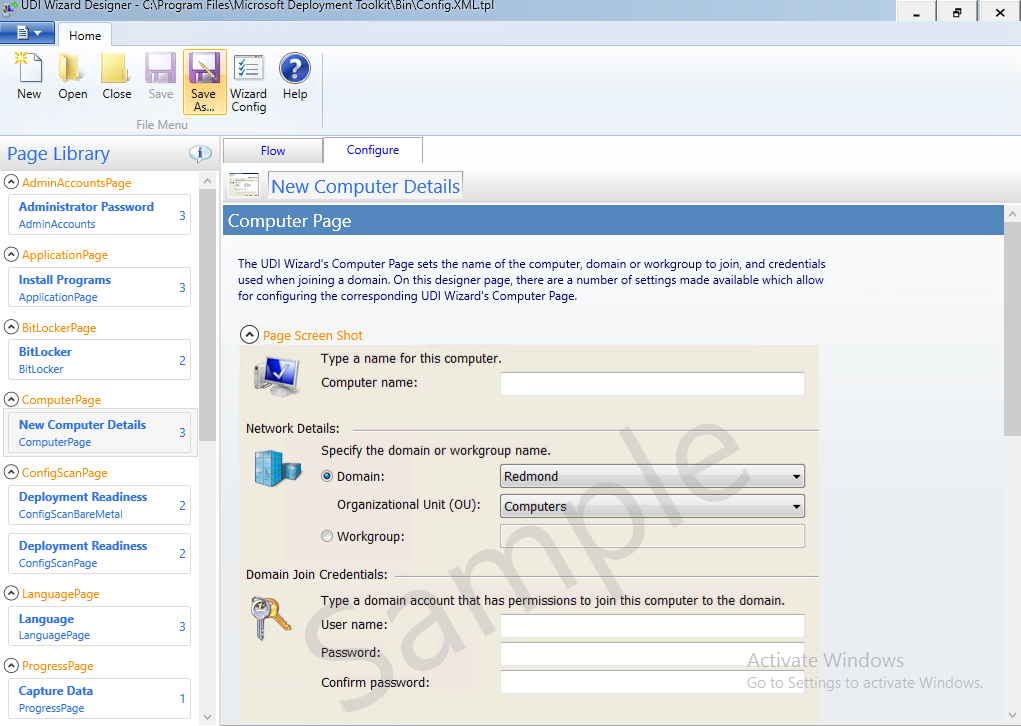Click the Computer Page vertical scrollbar thumb
This screenshot has width=1021, height=726.
tap(1012, 329)
